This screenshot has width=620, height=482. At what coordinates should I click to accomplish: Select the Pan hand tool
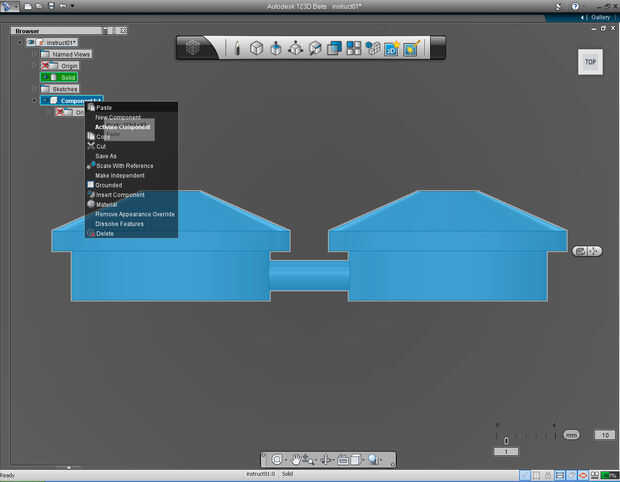296,459
